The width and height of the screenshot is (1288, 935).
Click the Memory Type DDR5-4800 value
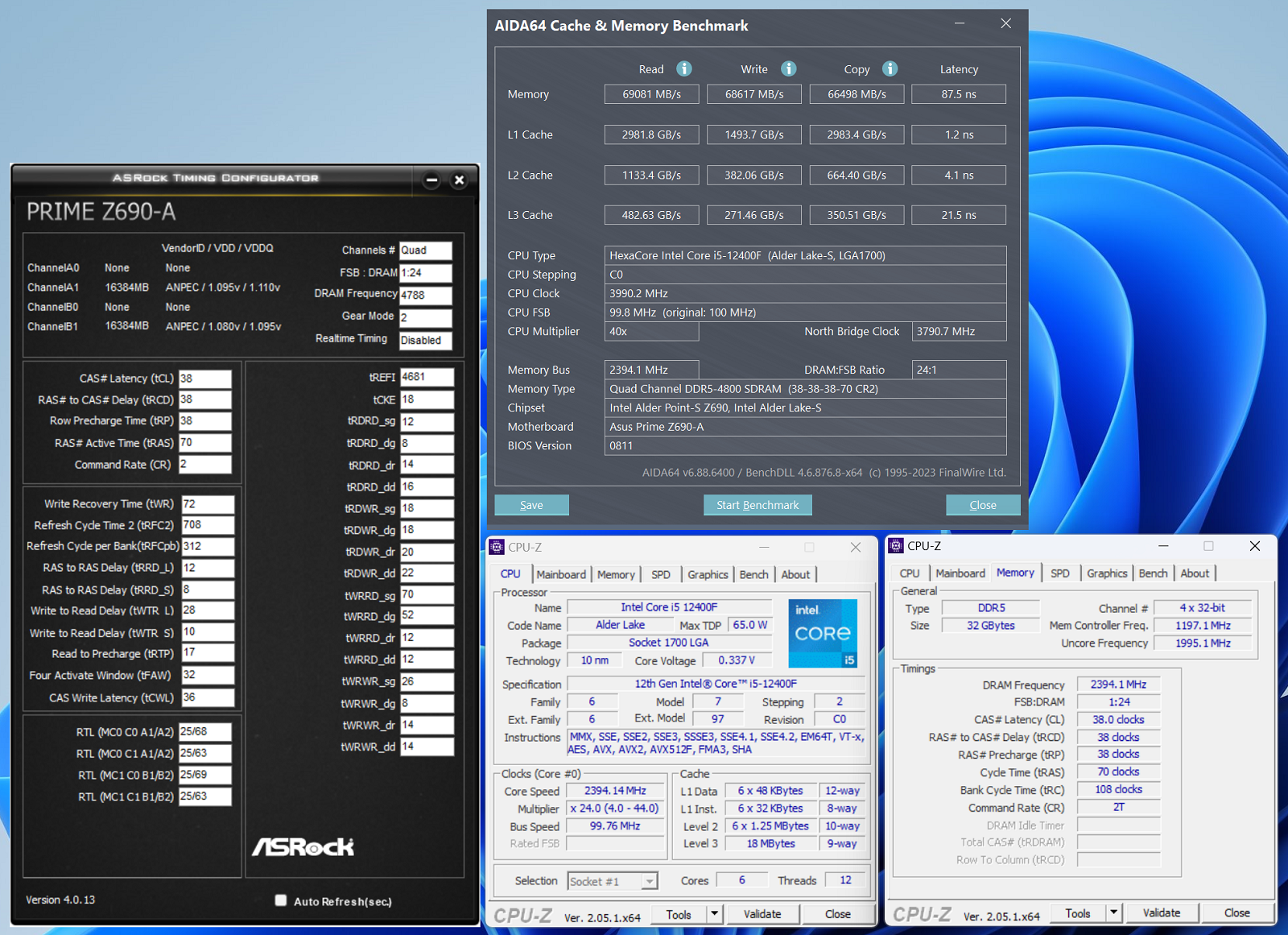(805, 389)
